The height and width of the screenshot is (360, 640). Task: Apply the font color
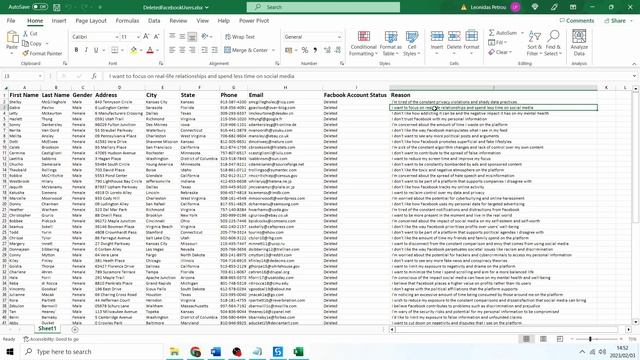click(x=150, y=50)
